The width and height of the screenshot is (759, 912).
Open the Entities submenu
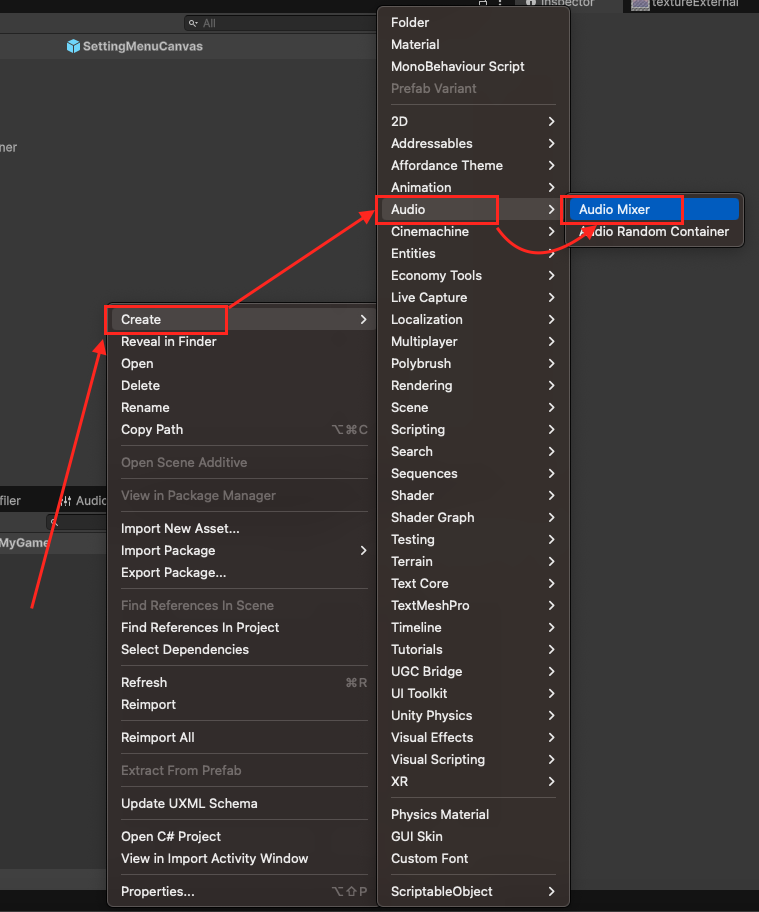coord(473,254)
